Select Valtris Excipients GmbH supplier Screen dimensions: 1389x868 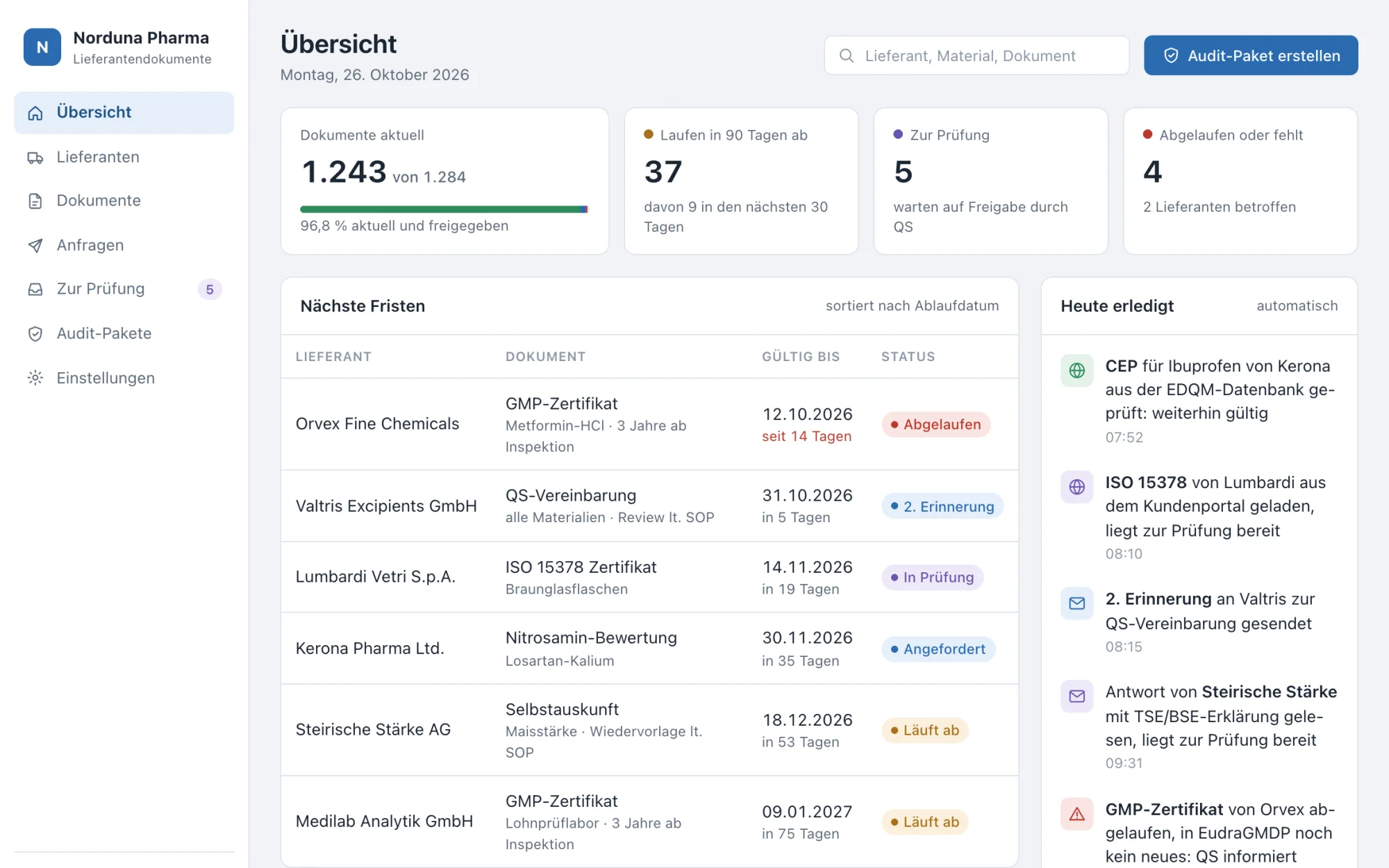[x=386, y=506]
